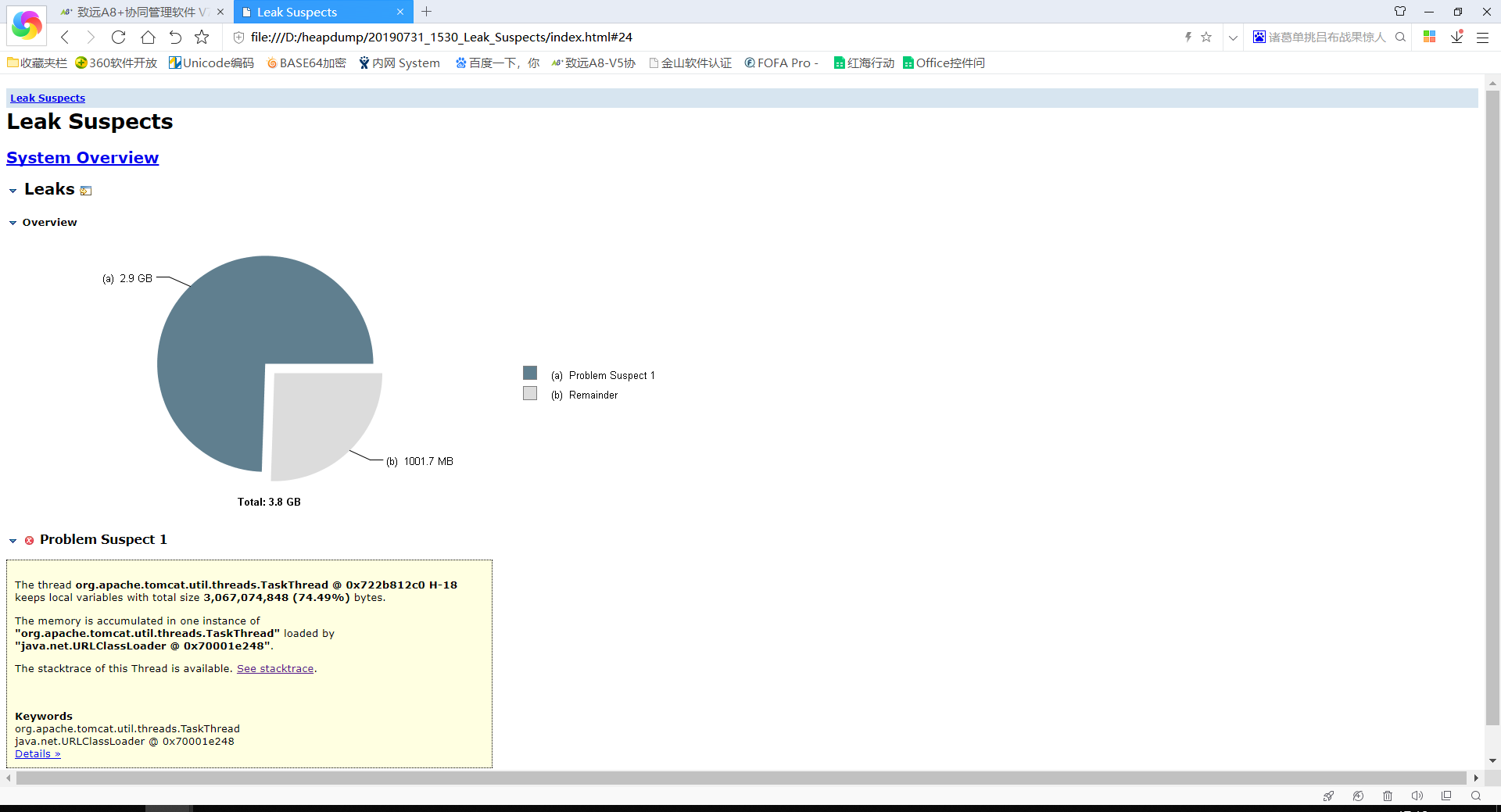This screenshot has width=1501, height=812.
Task: Open the address bar dropdown chevron
Action: coord(1233,38)
